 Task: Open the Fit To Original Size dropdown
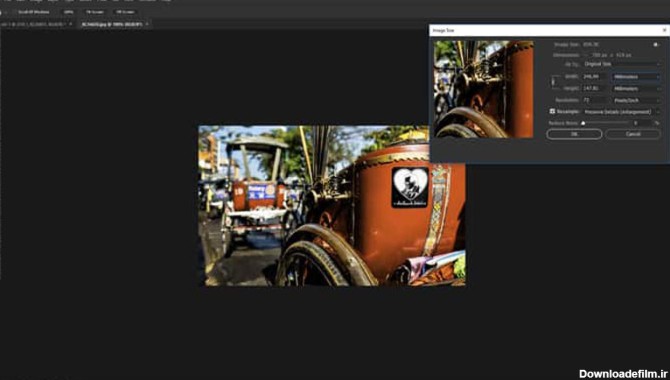(622, 64)
